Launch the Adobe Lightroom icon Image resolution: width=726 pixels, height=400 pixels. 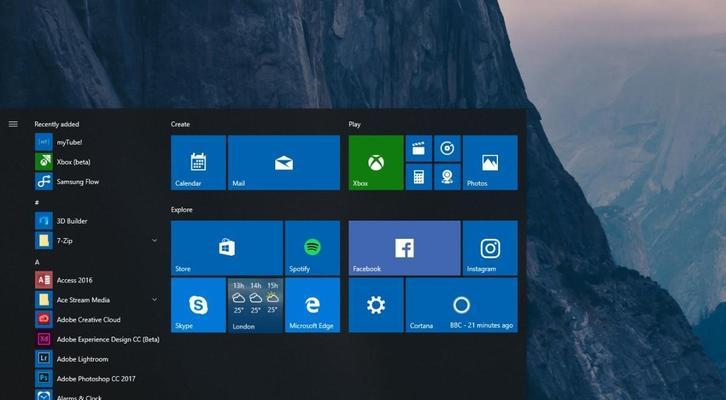(x=44, y=359)
